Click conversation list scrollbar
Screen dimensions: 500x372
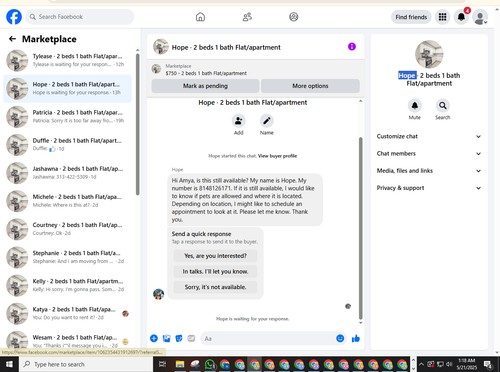[x=137, y=124]
